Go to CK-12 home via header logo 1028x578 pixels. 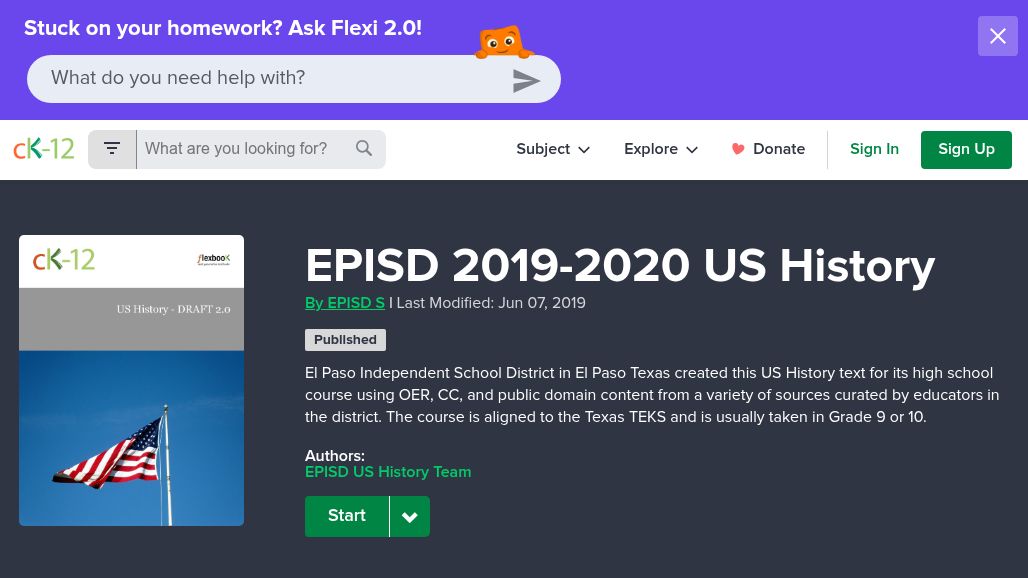tap(44, 149)
